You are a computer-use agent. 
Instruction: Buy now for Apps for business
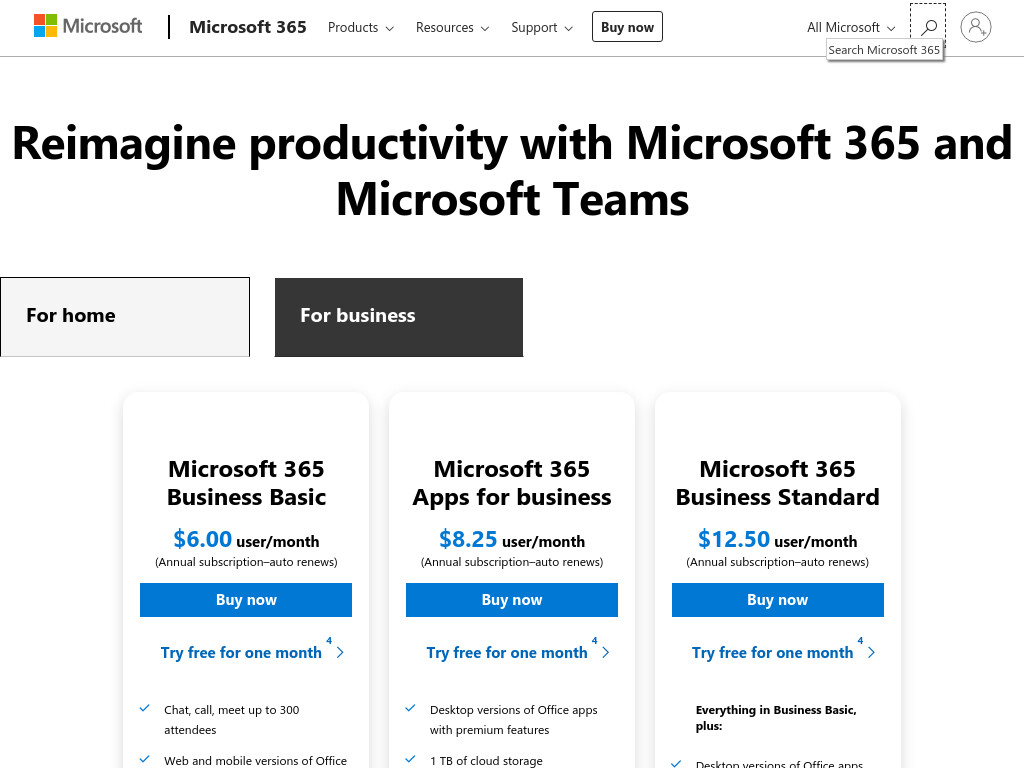coord(511,600)
